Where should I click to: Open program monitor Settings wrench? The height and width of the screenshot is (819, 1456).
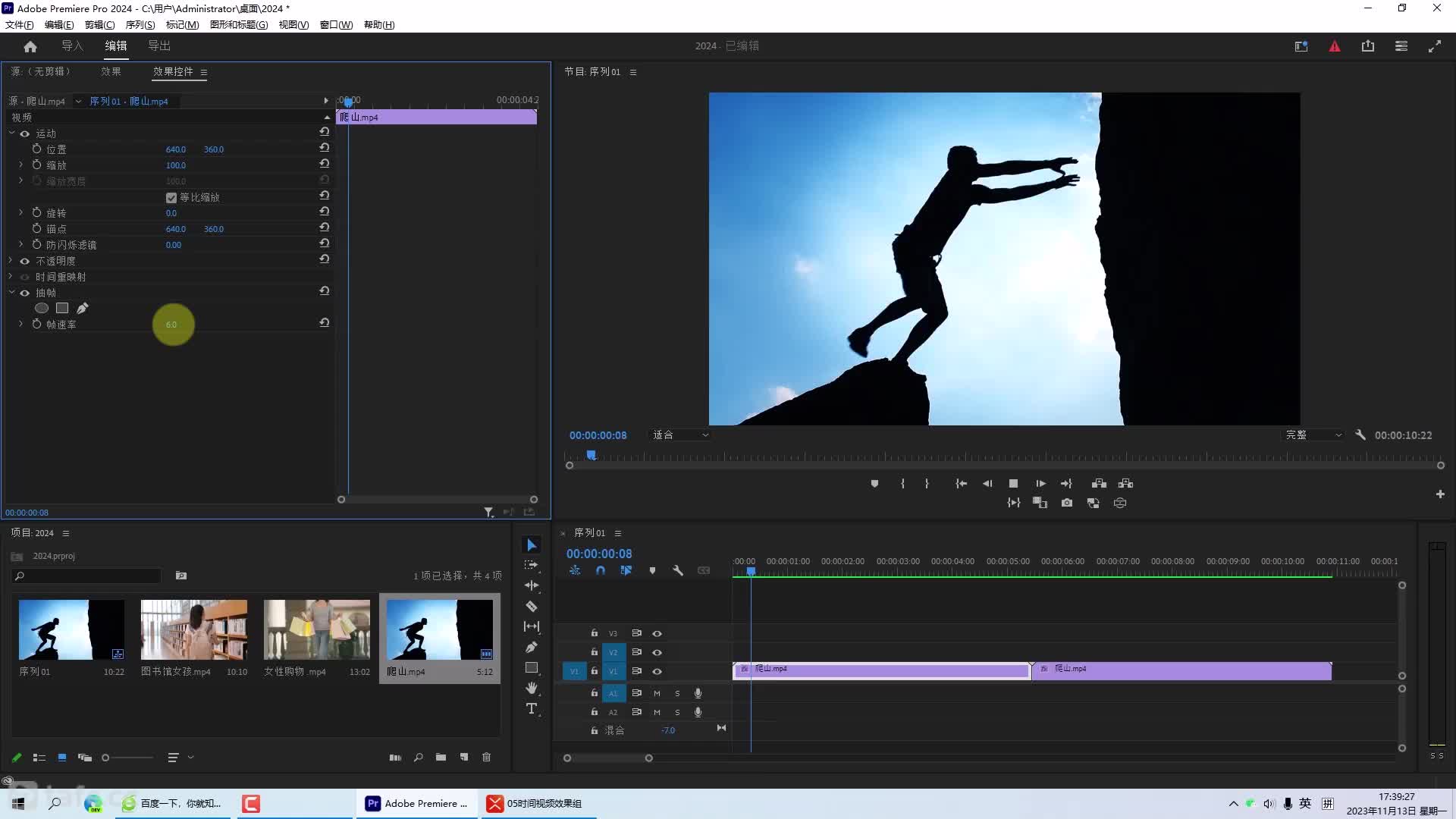tap(1360, 435)
